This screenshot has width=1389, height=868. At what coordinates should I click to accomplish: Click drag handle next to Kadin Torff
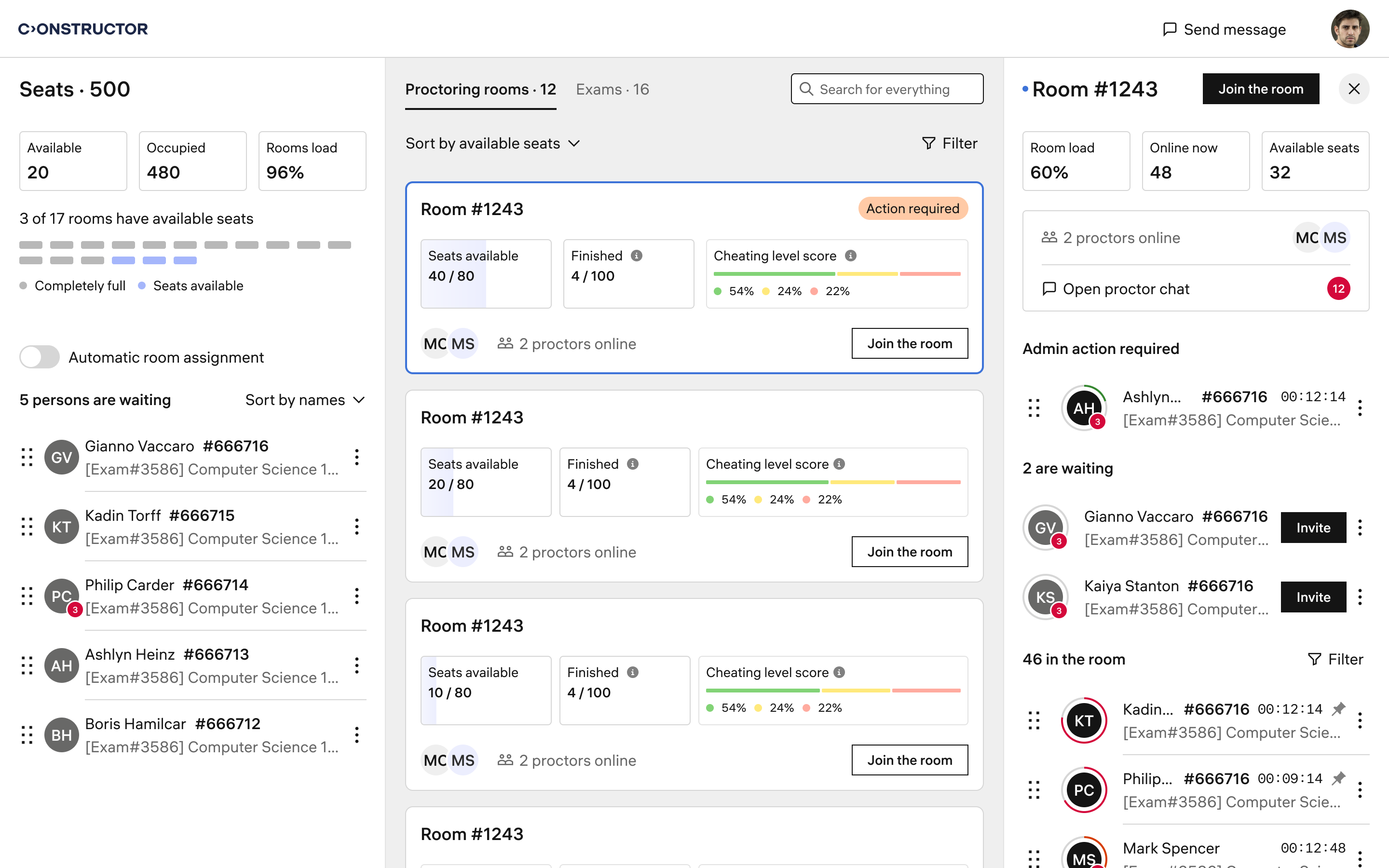point(27,527)
